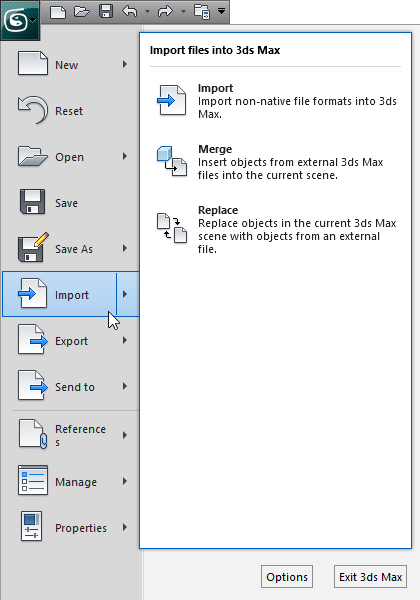The width and height of the screenshot is (420, 600).
Task: Click the Properties sliders icon
Action: click(32, 526)
